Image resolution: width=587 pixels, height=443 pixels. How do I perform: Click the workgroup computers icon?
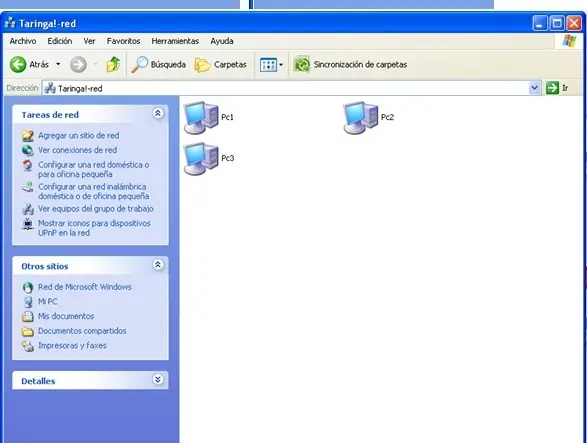pyautogui.click(x=28, y=209)
